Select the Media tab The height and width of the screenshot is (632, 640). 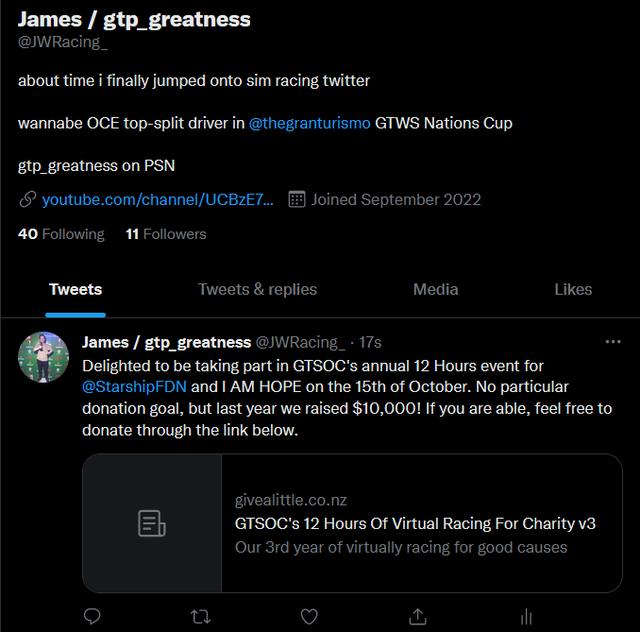(x=436, y=289)
